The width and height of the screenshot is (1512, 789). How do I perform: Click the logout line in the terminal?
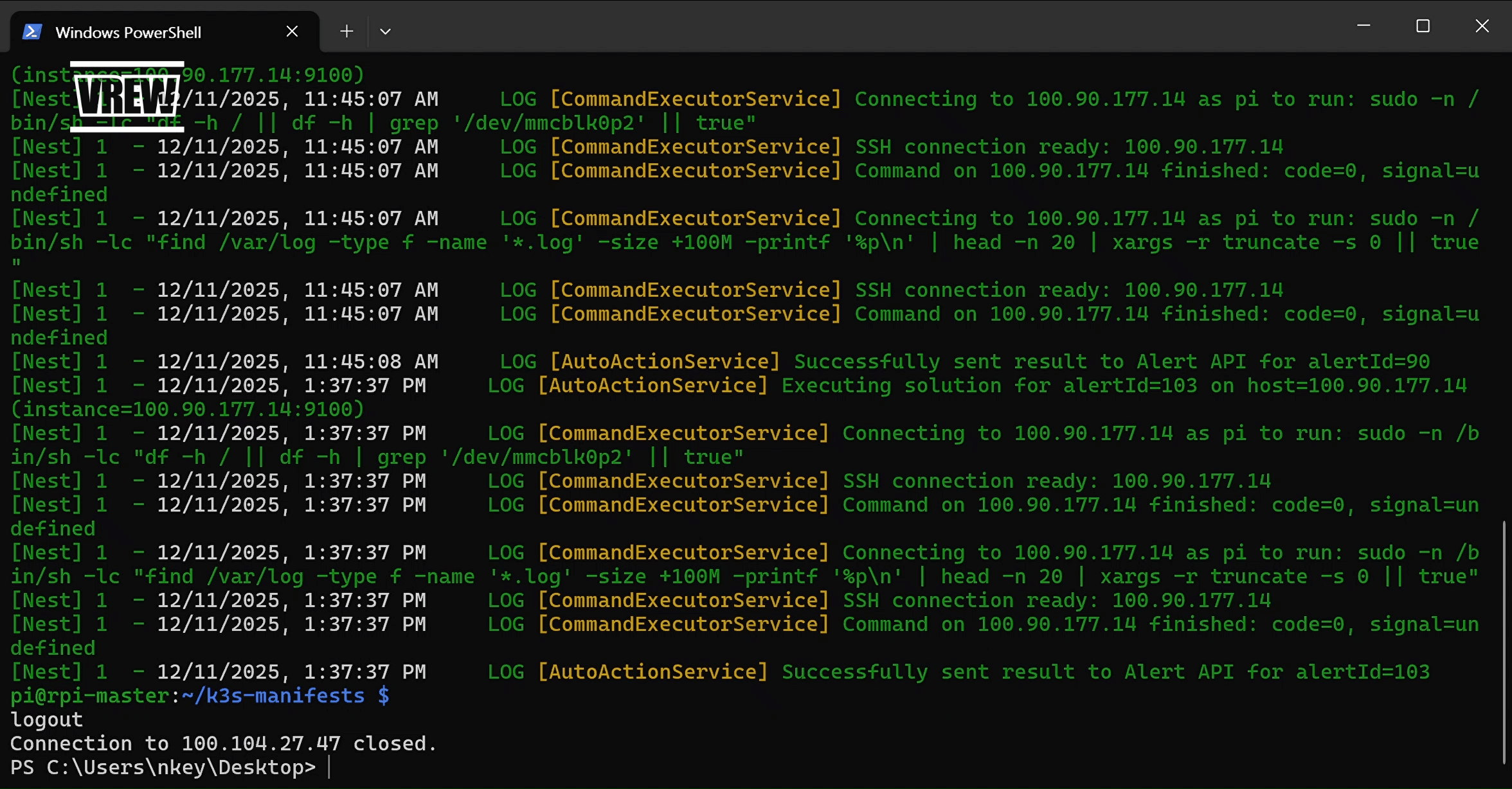click(x=46, y=719)
